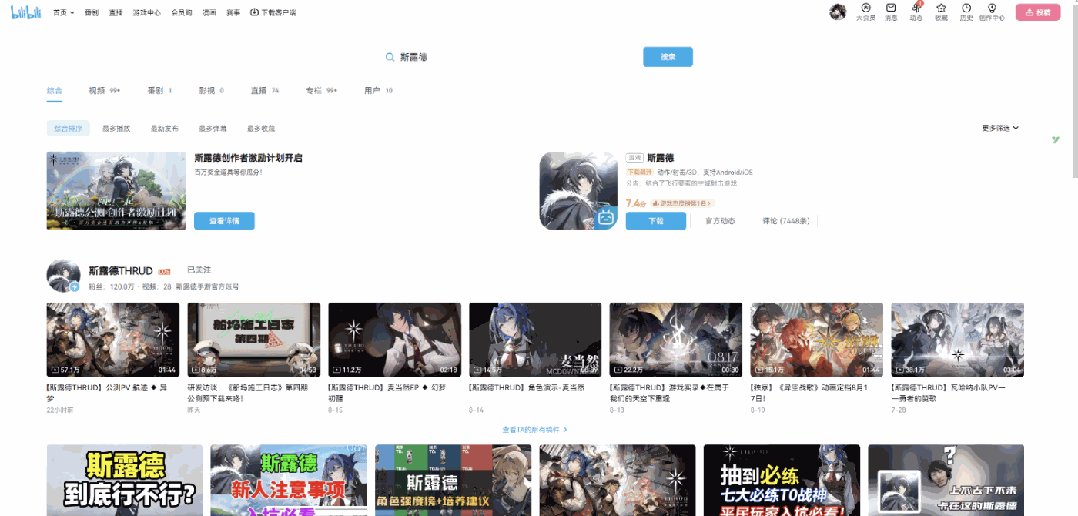Open the user avatar in header

(837, 12)
